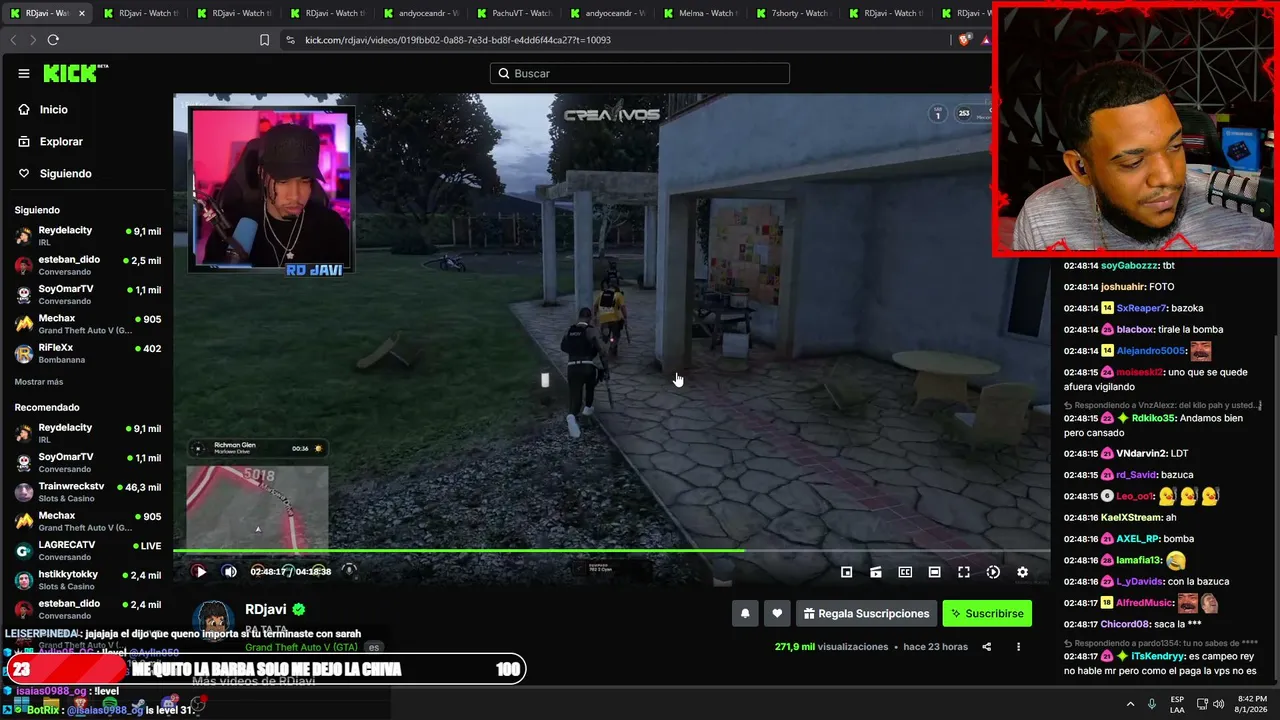1280x720 pixels.
Task: Show hidden system tray icons
Action: click(1132, 703)
